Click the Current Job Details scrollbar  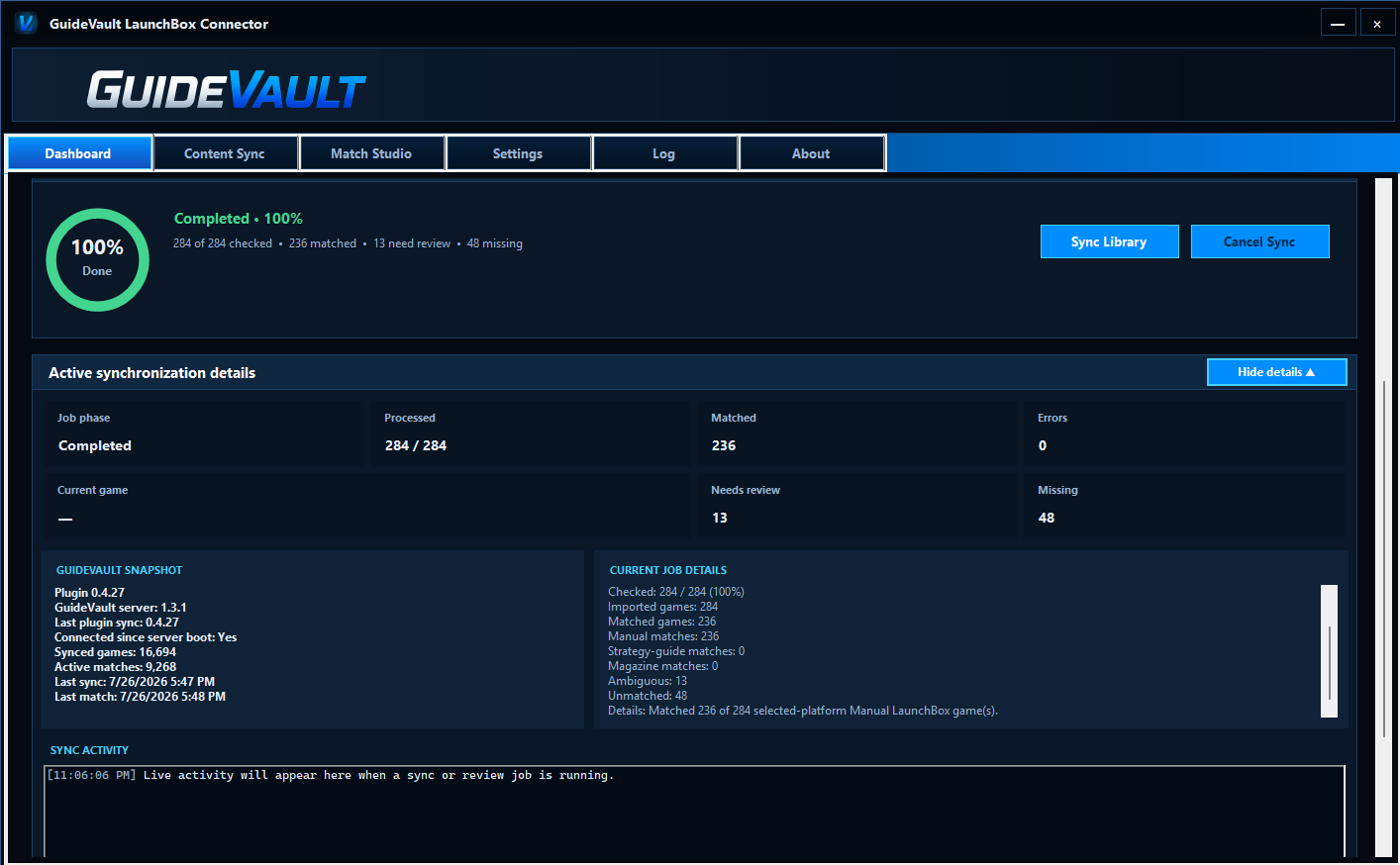click(x=1329, y=651)
